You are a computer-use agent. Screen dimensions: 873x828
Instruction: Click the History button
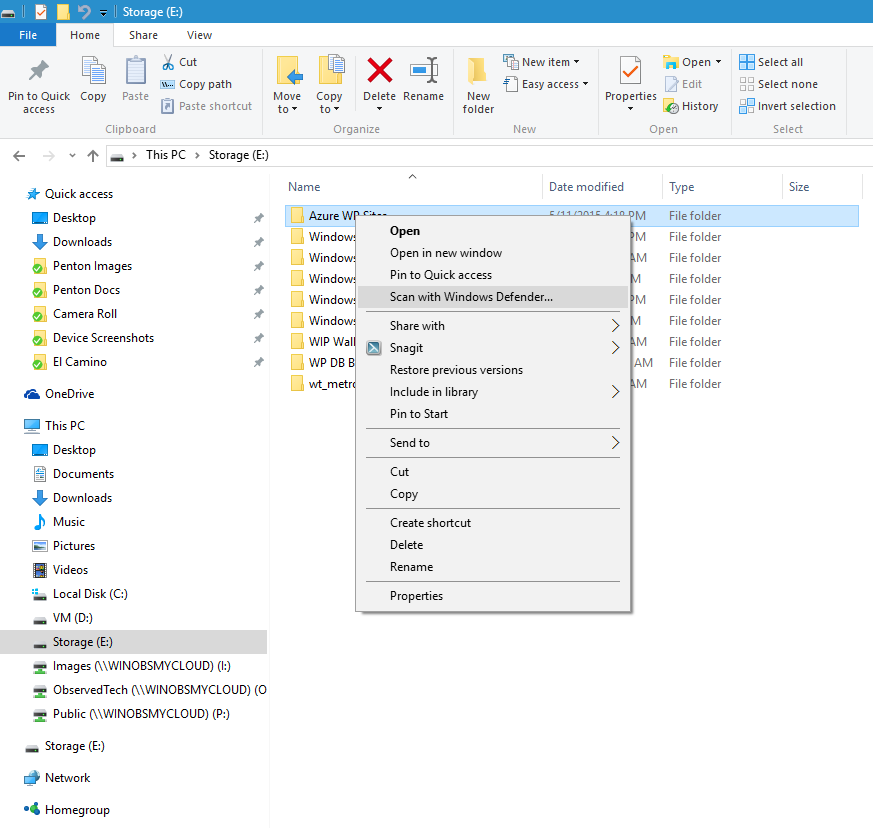click(692, 106)
